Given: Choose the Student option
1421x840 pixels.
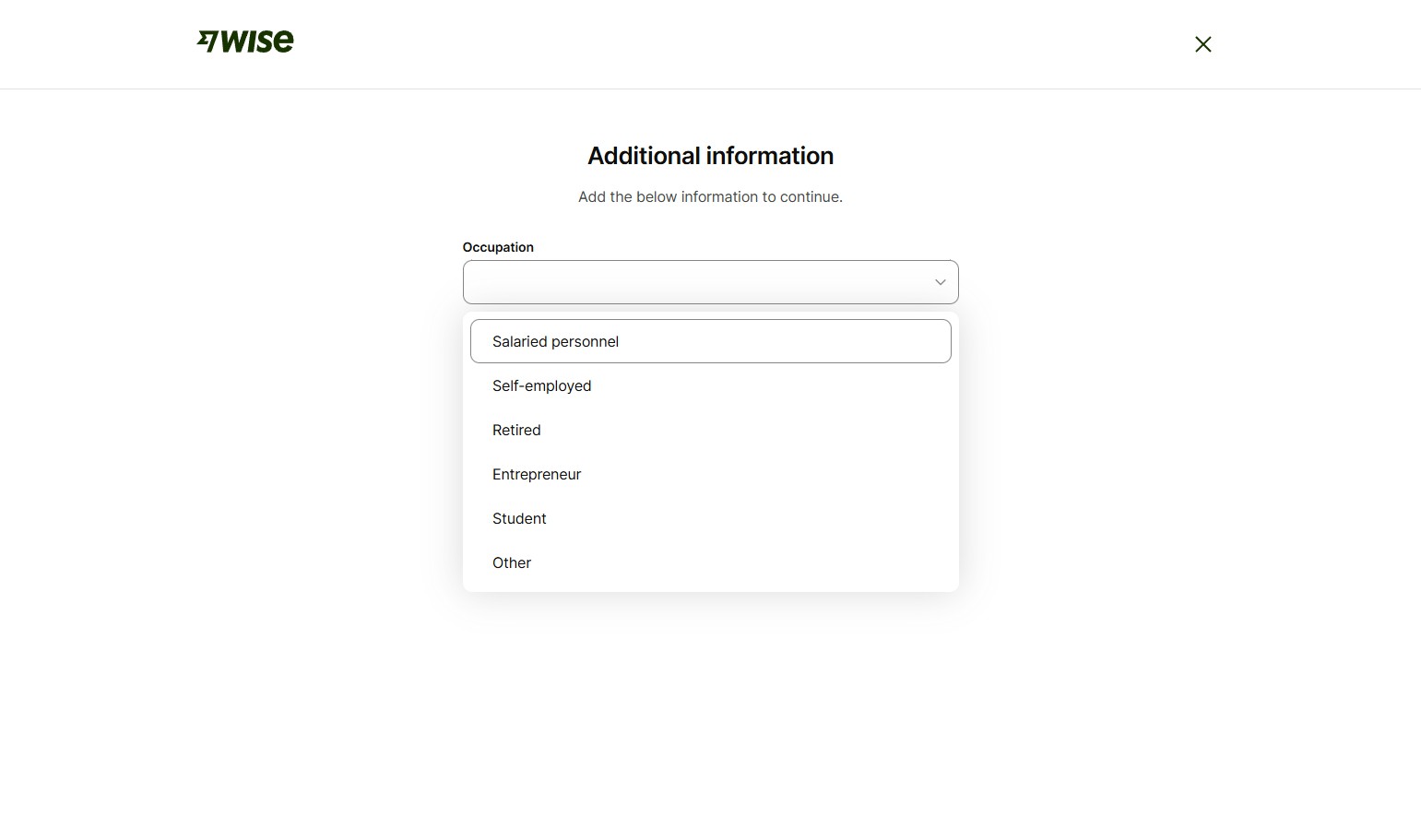Looking at the screenshot, I should [519, 518].
